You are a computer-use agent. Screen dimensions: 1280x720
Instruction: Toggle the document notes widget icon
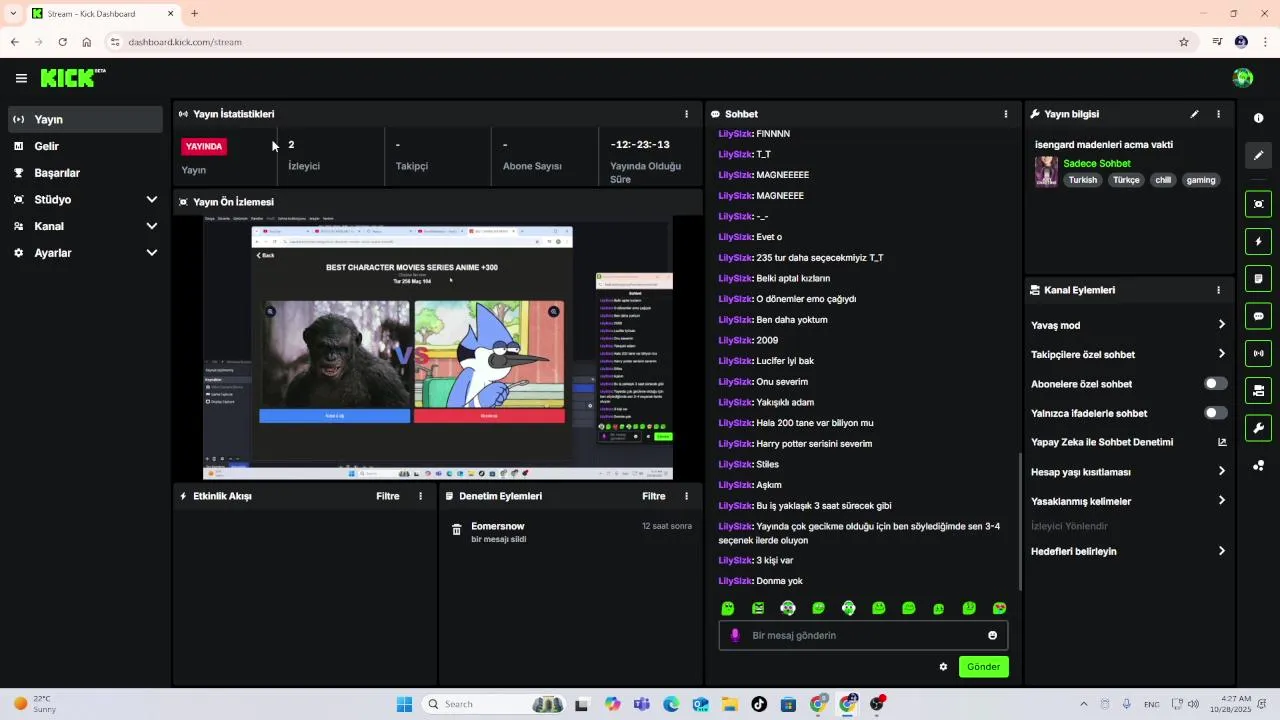pos(1258,278)
